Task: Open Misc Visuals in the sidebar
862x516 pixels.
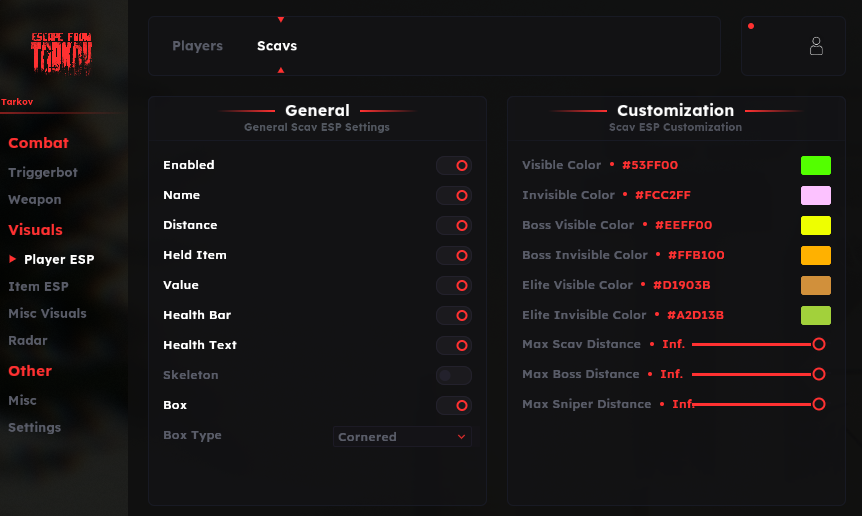Action: pyautogui.click(x=47, y=314)
